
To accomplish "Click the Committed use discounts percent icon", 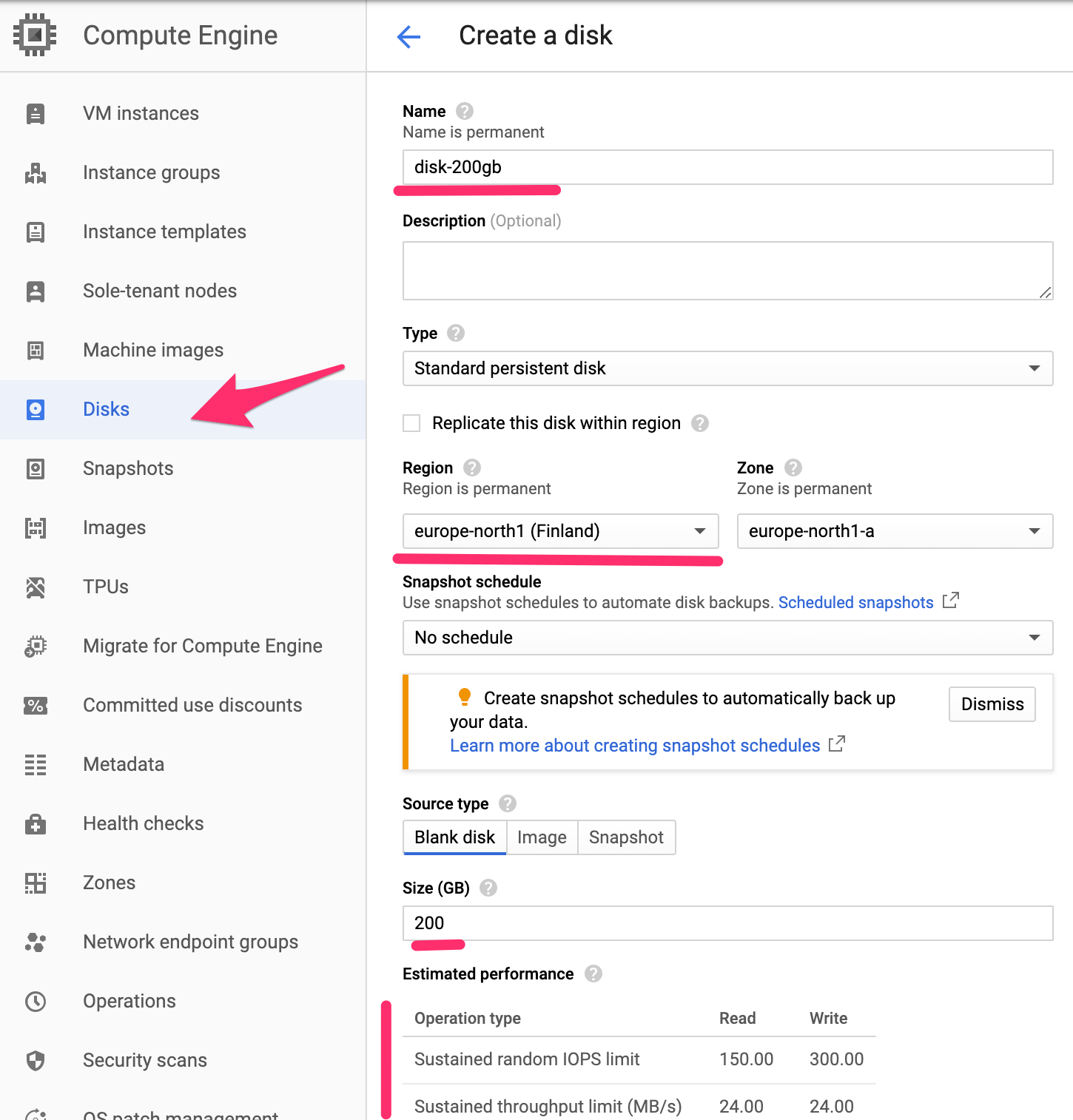I will pos(36,705).
